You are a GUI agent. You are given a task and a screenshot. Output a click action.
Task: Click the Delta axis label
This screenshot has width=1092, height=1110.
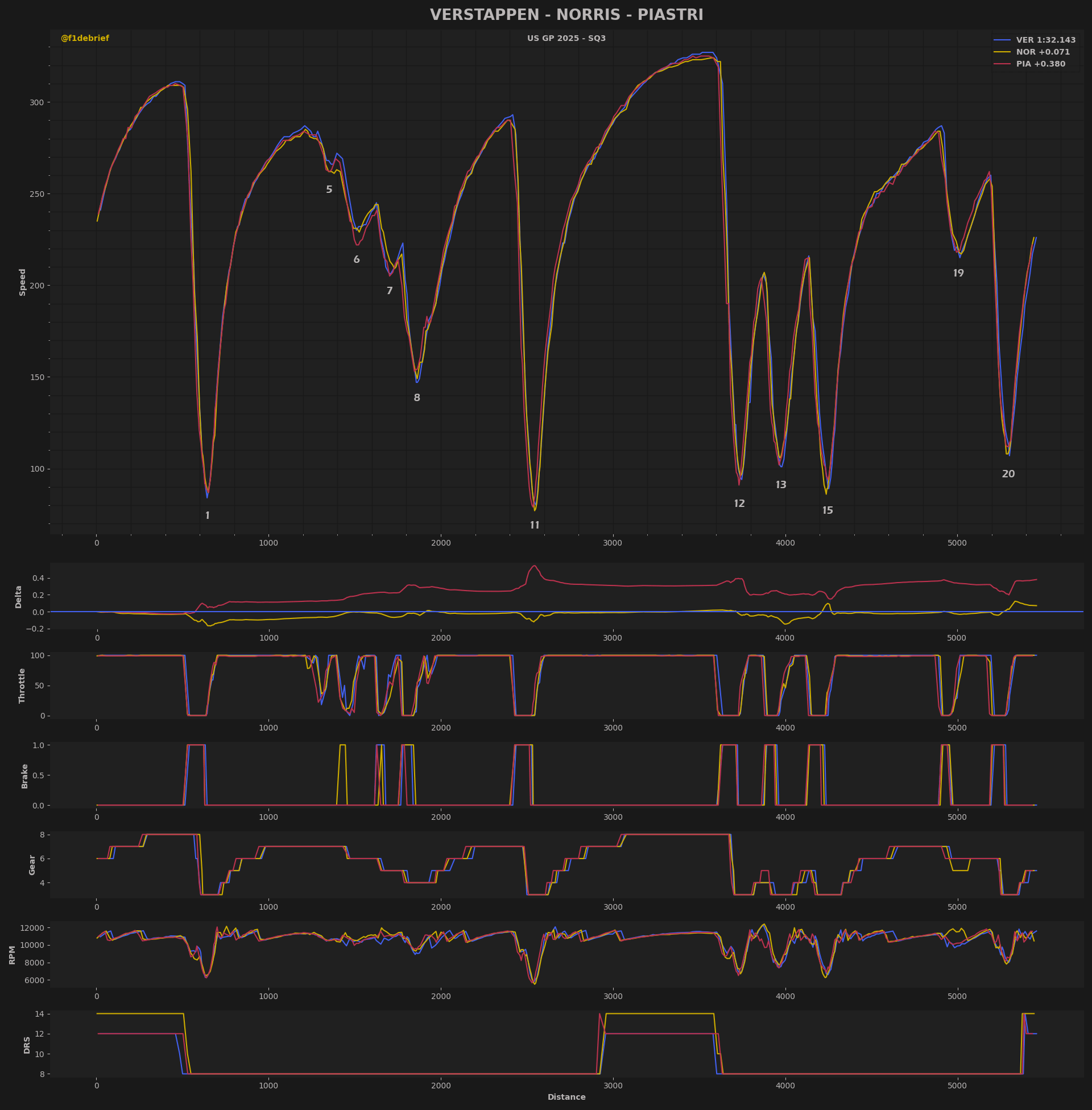(x=18, y=597)
